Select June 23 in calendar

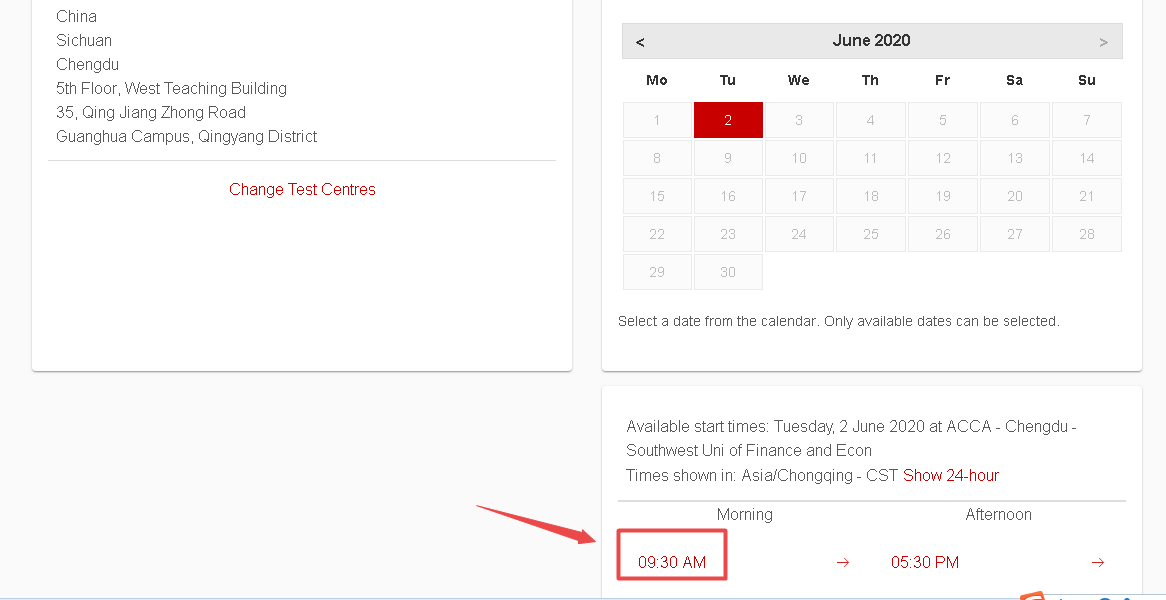[x=728, y=234]
